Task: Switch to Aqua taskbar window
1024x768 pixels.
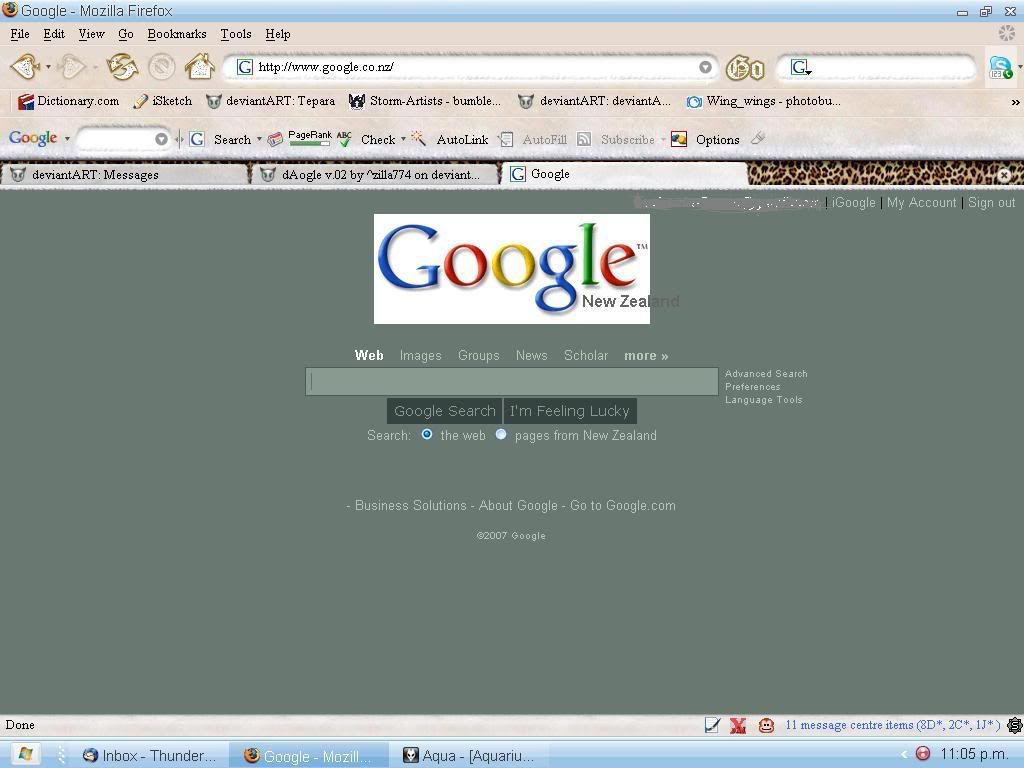Action: tap(468, 756)
